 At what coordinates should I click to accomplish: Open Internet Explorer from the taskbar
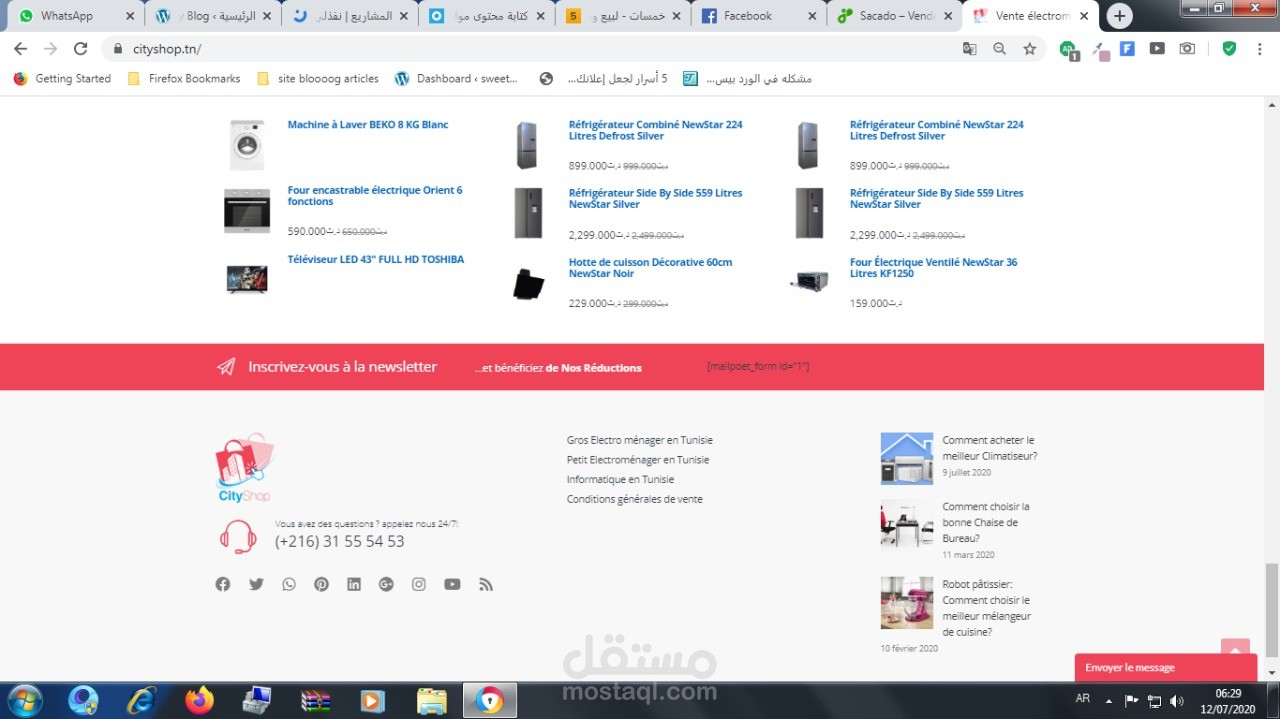click(x=141, y=700)
